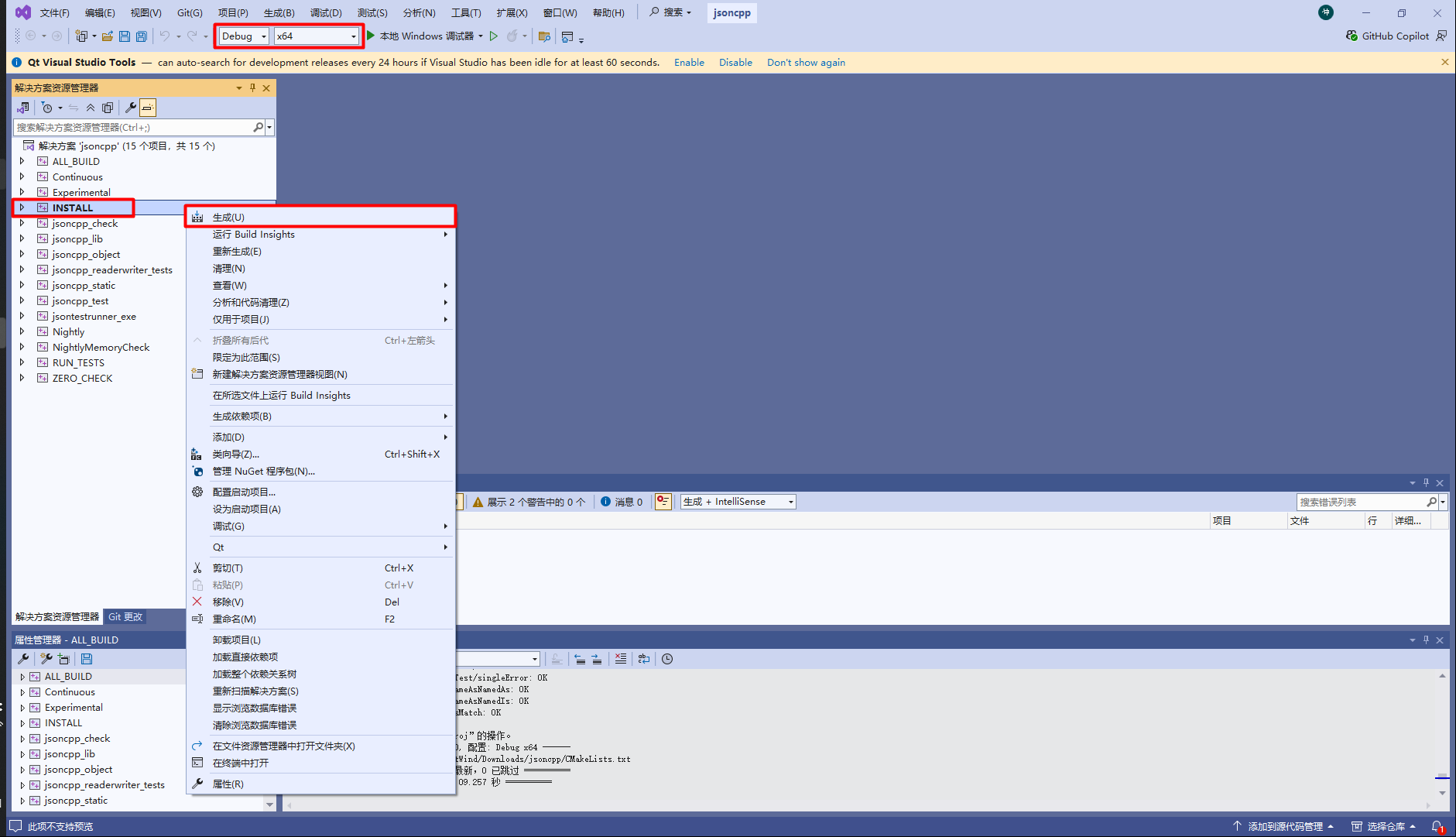Toggle the messages filter in the Error List
This screenshot has width=1456, height=837.
[x=622, y=502]
